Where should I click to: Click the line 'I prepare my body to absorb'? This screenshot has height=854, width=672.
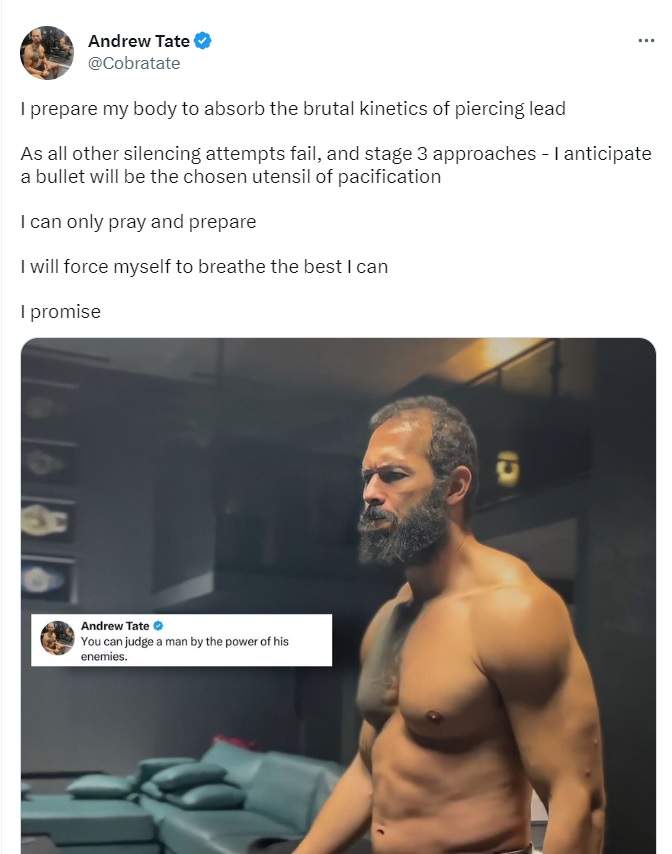click(x=293, y=108)
